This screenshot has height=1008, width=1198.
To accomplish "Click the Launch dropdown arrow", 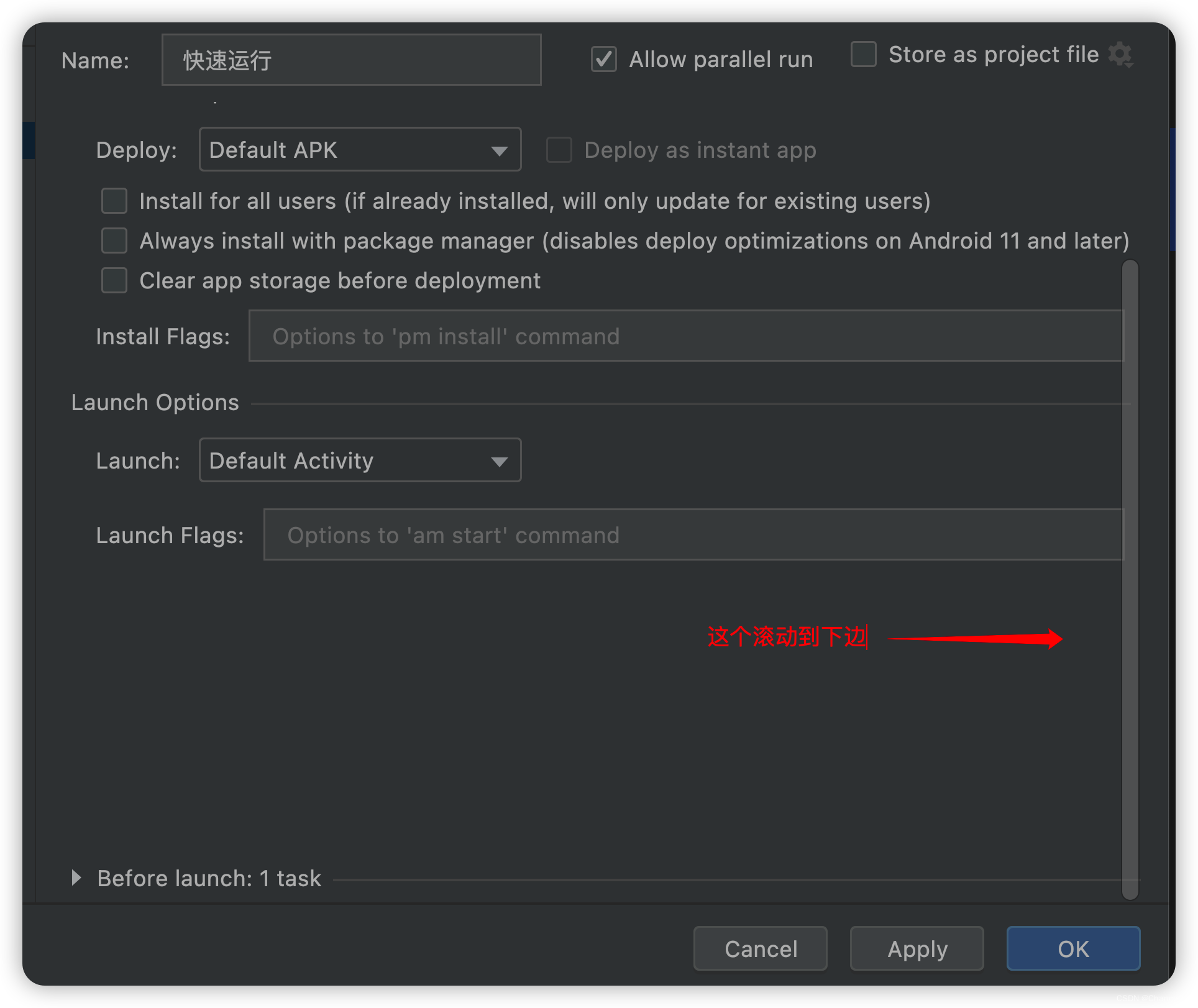I will [499, 461].
